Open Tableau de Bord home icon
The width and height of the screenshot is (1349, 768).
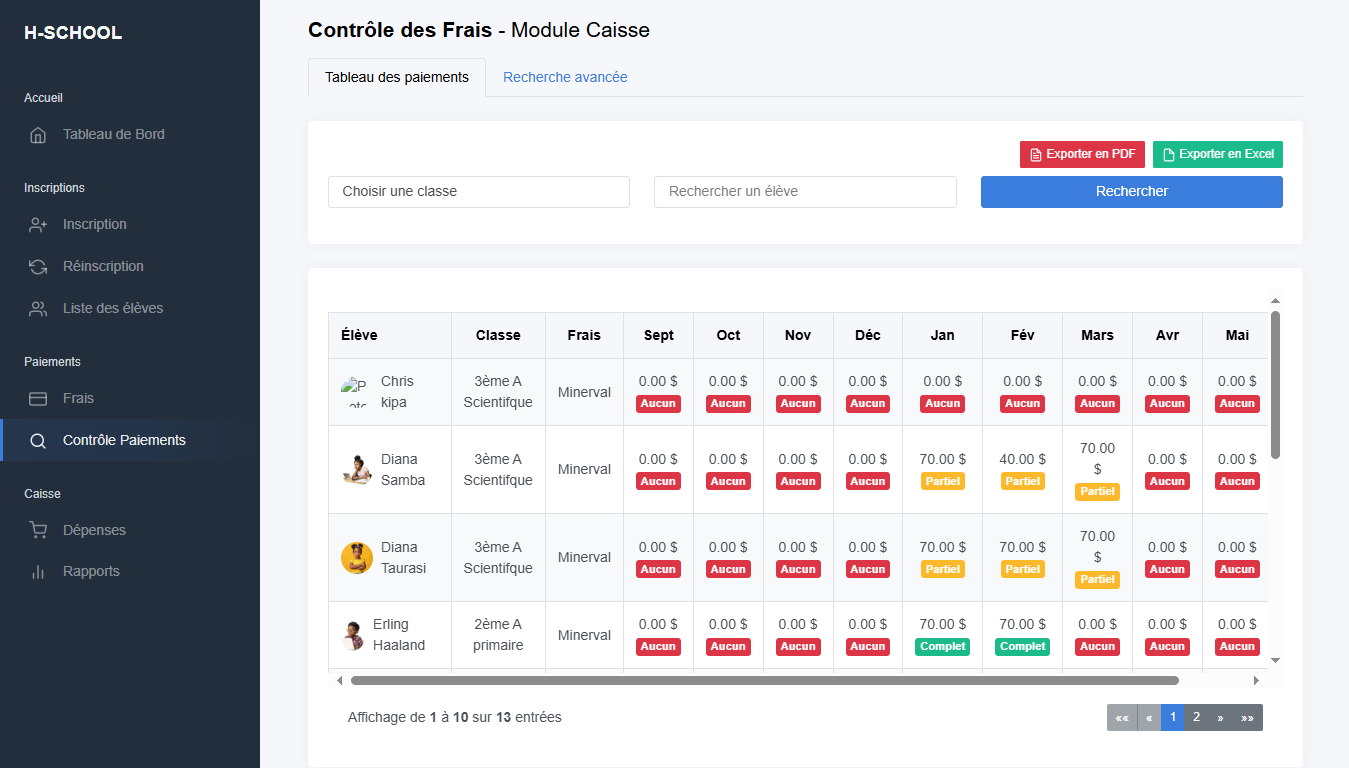(x=38, y=135)
